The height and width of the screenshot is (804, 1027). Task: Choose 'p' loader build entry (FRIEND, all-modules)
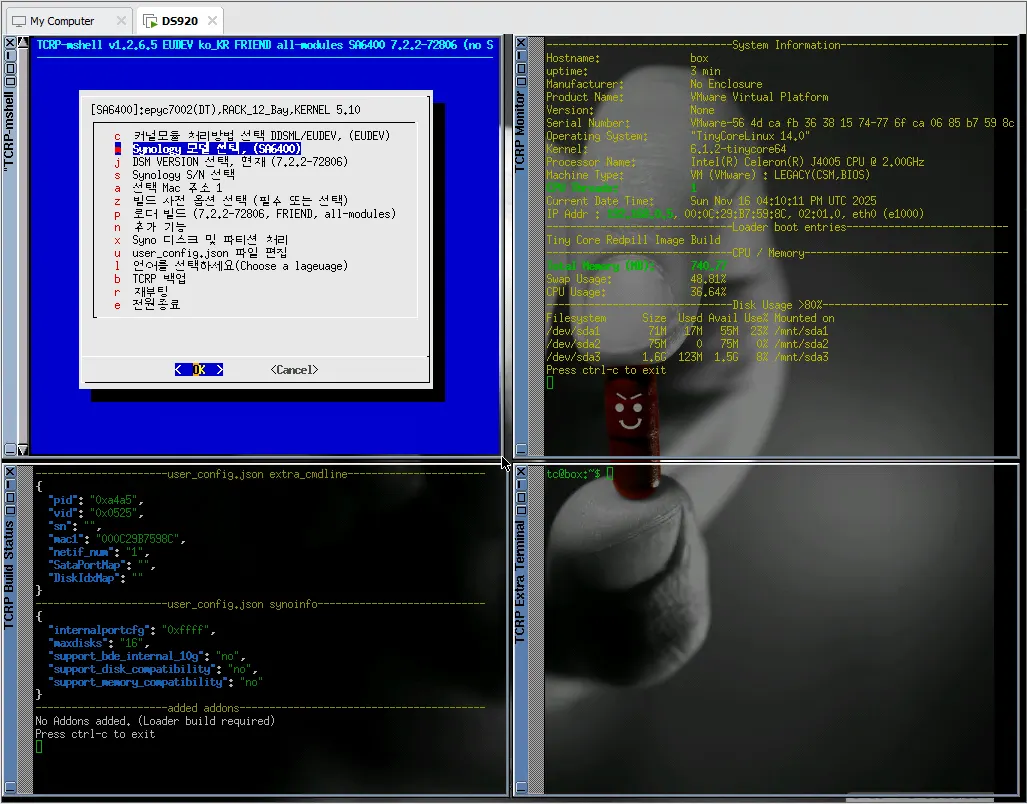[x=255, y=213]
